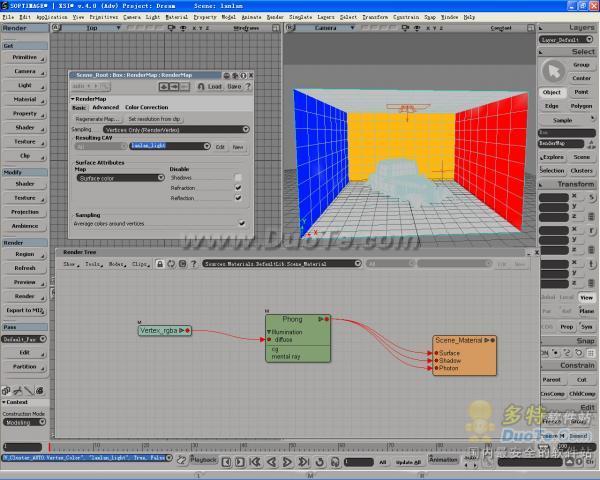Click the Playback icon in timeline bar

click(203, 460)
